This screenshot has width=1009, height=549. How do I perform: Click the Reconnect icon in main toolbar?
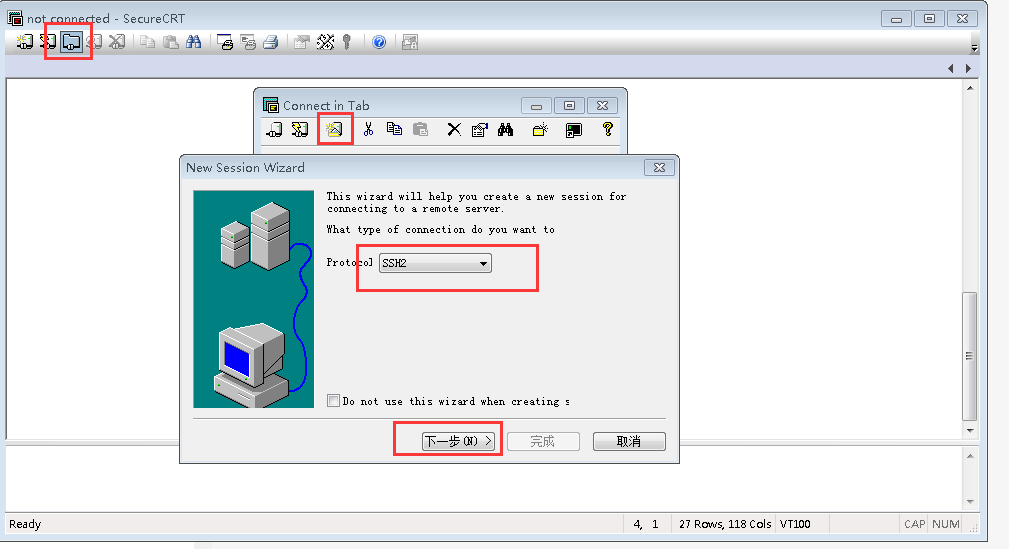click(95, 42)
